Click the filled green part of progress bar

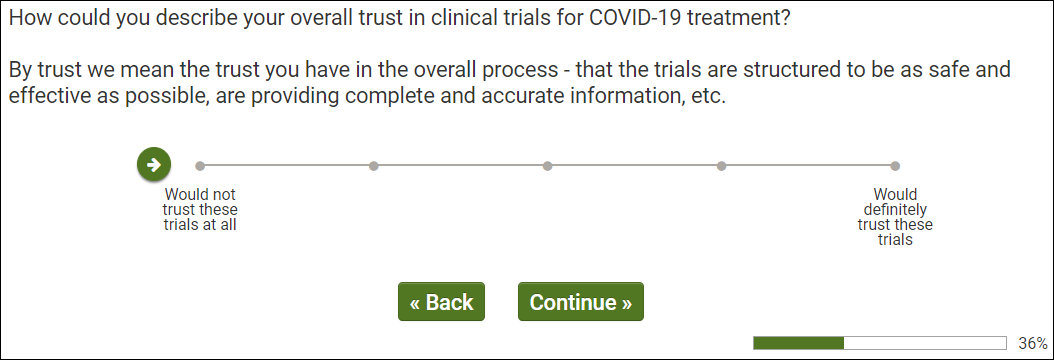pos(799,343)
